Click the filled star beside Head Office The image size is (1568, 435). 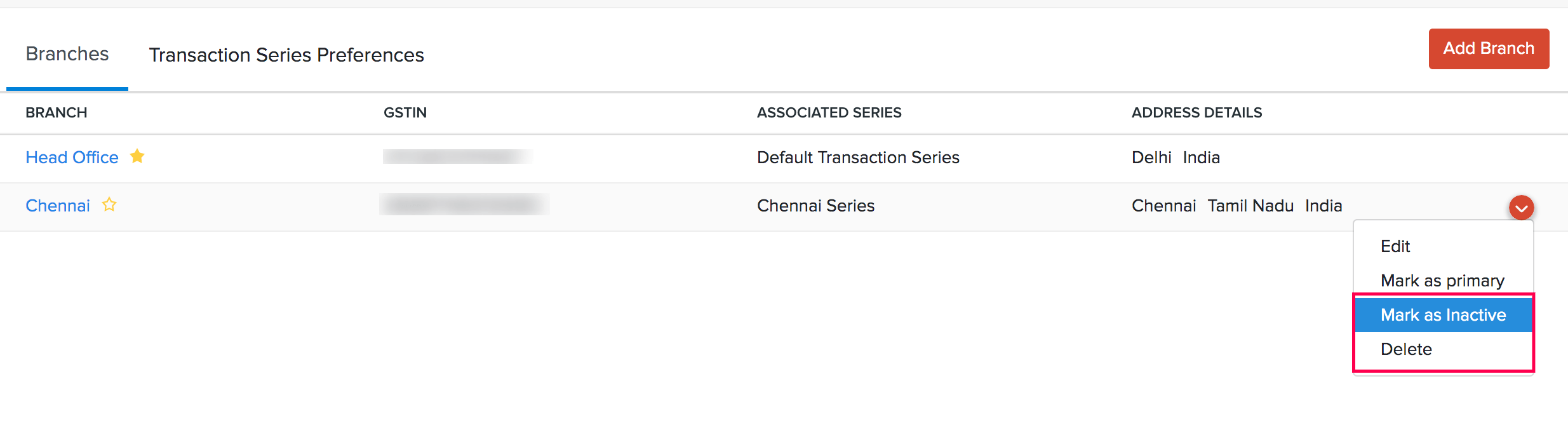[x=137, y=156]
